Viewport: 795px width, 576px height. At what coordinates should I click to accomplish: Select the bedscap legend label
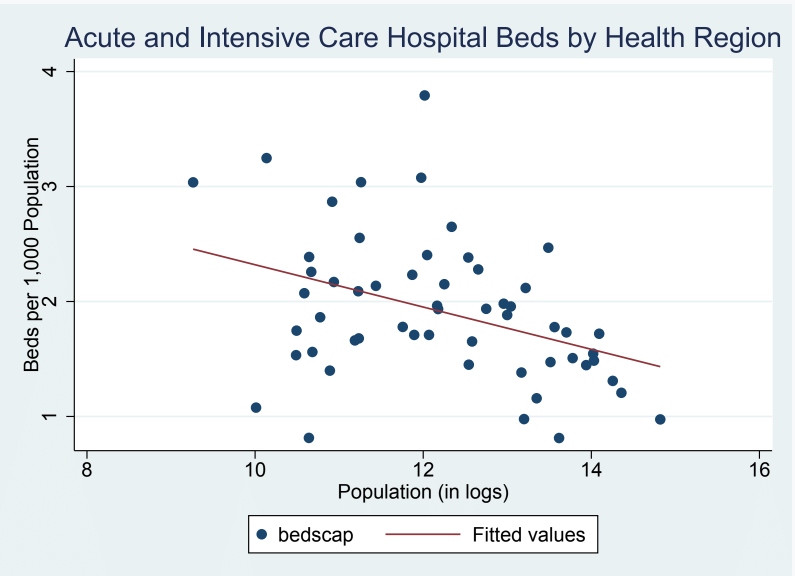tap(314, 534)
